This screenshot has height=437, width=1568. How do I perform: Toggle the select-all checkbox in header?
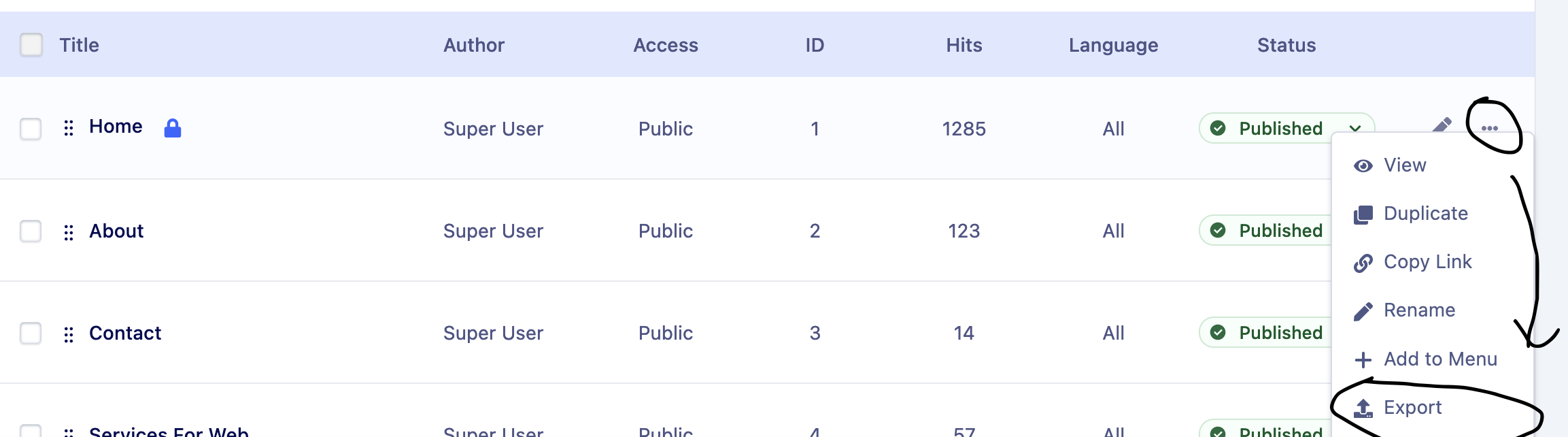31,45
